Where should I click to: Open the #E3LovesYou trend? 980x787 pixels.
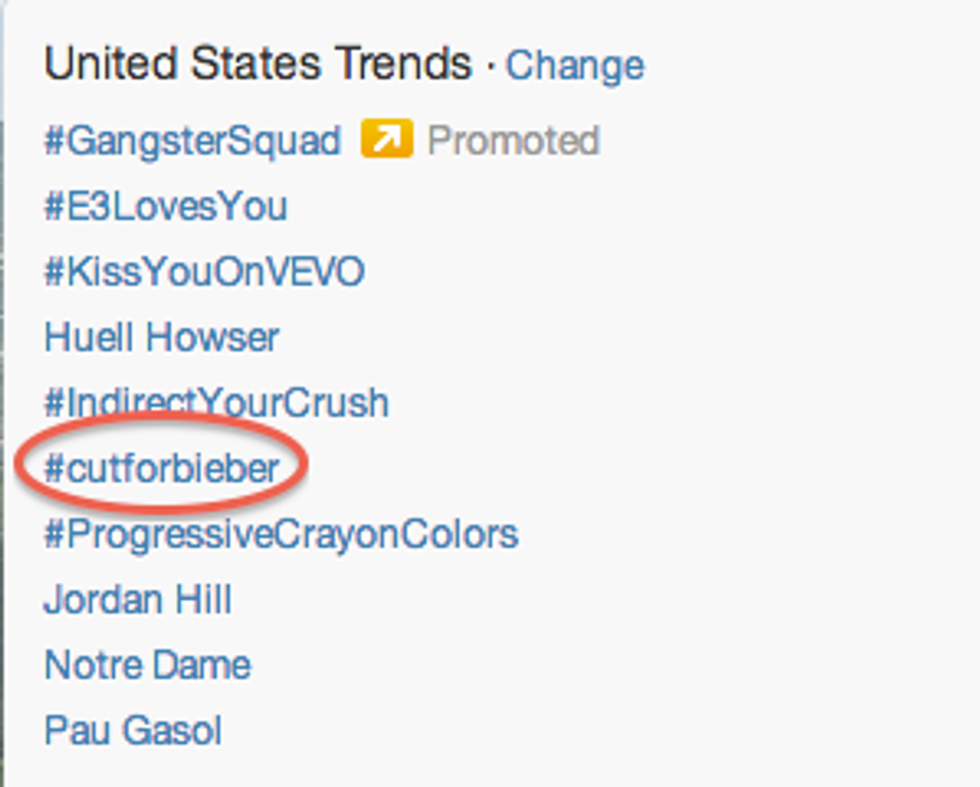pos(165,207)
